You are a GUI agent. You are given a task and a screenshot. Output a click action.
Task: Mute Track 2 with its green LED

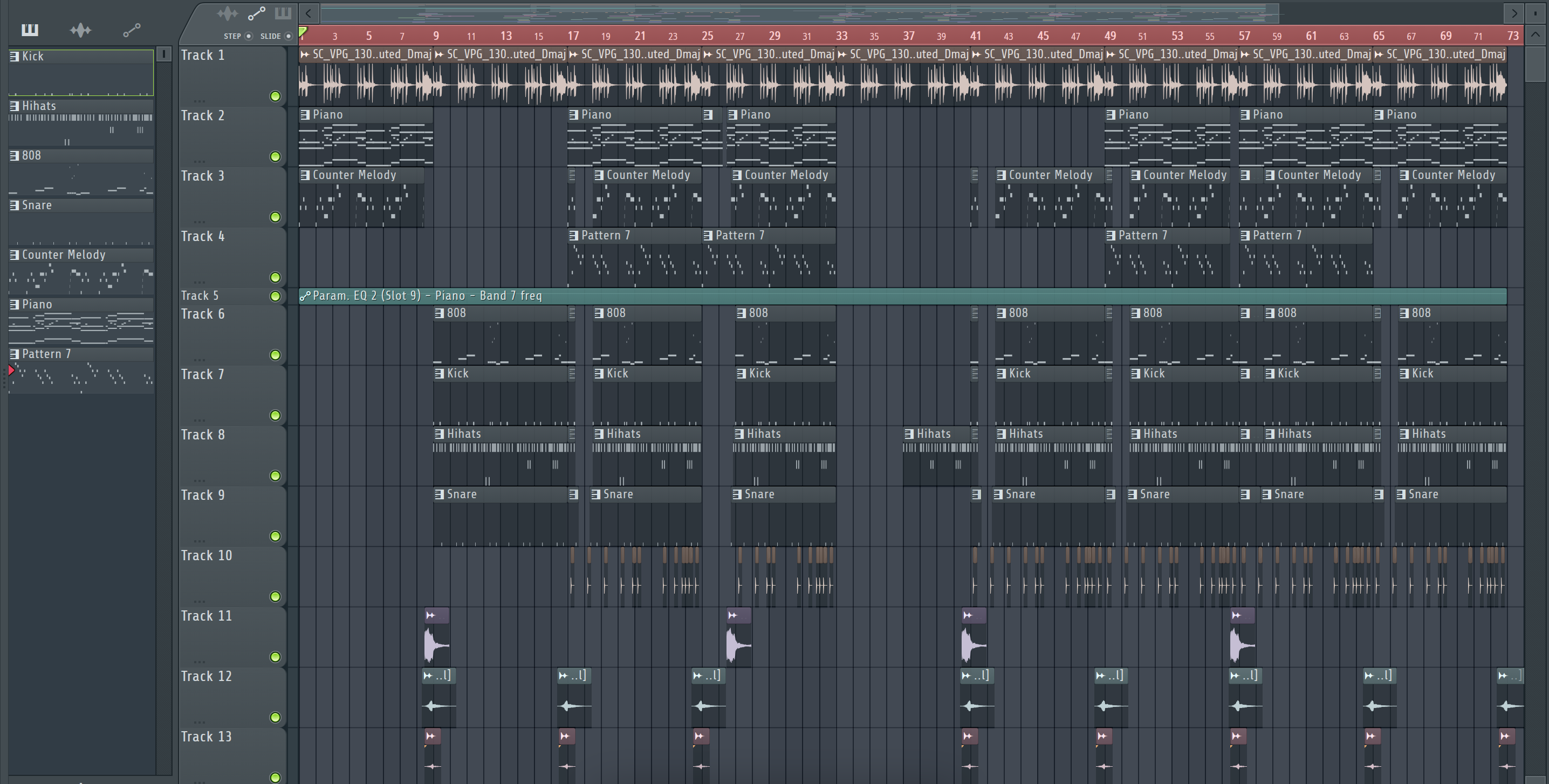[x=276, y=156]
